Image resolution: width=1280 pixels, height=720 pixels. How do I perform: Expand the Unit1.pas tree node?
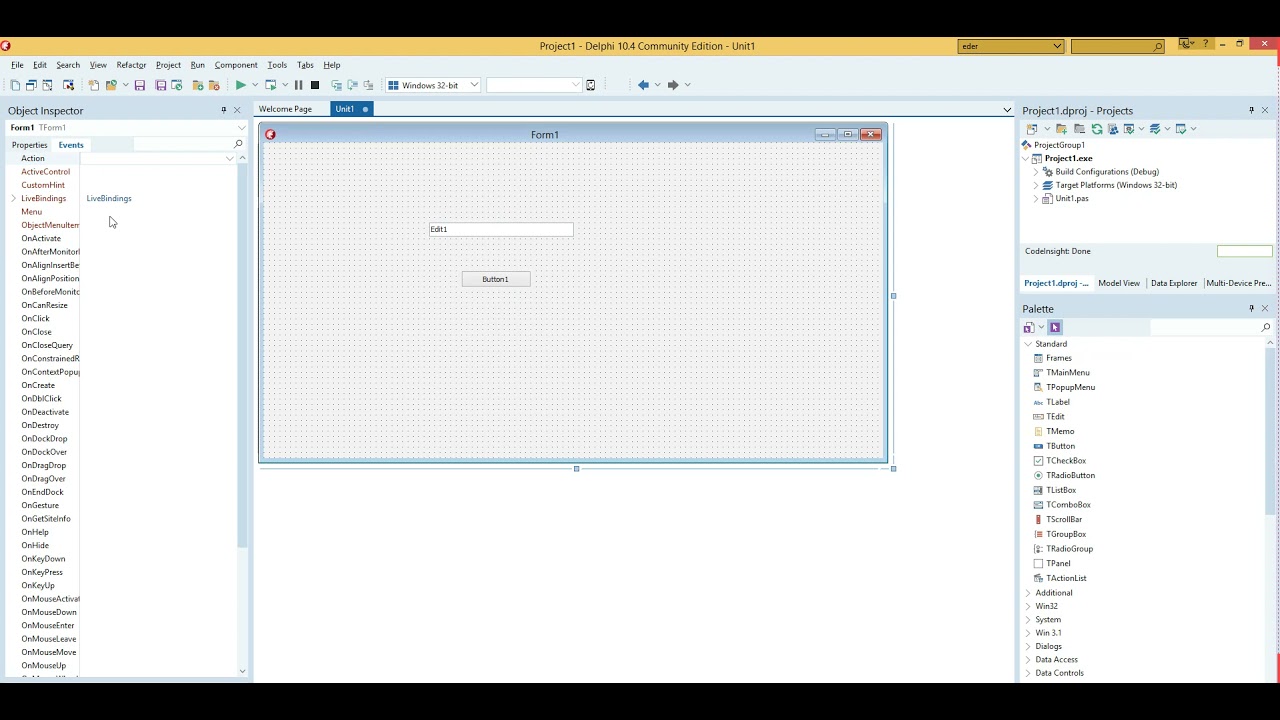[x=1036, y=199]
